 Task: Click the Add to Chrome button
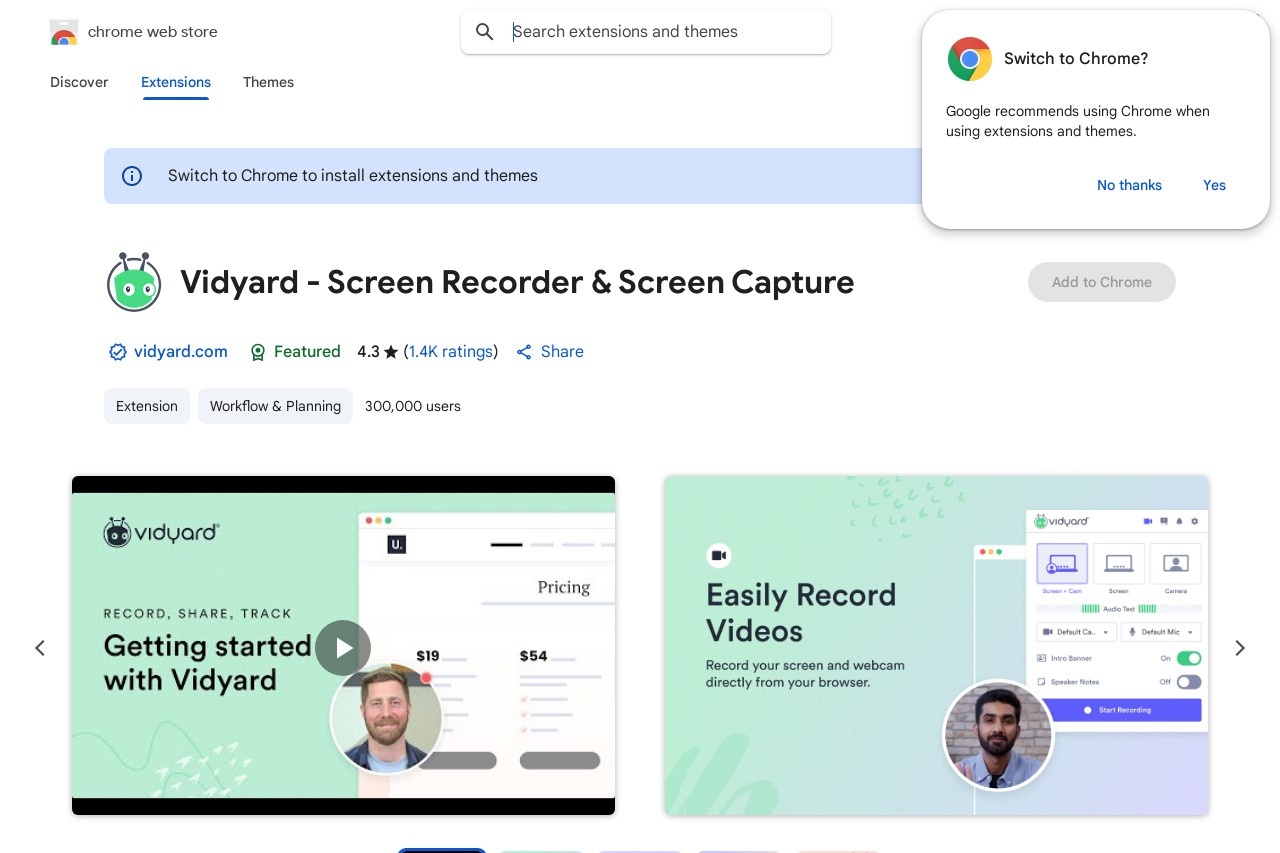(1102, 282)
